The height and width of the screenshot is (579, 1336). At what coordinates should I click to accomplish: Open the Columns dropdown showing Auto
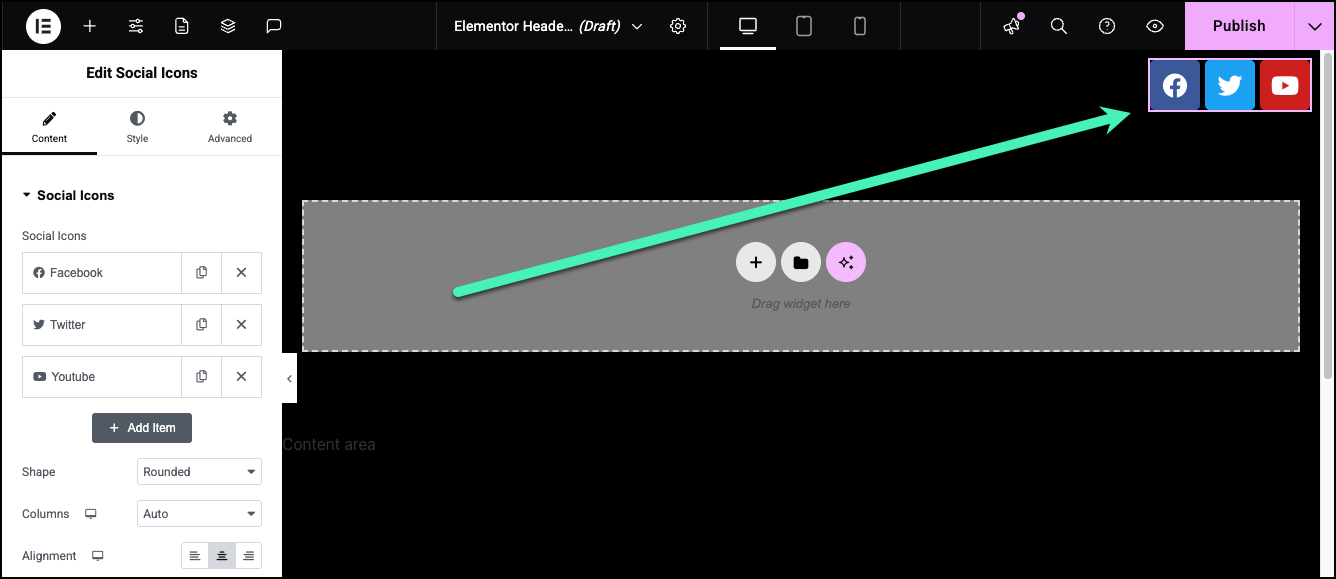[199, 514]
